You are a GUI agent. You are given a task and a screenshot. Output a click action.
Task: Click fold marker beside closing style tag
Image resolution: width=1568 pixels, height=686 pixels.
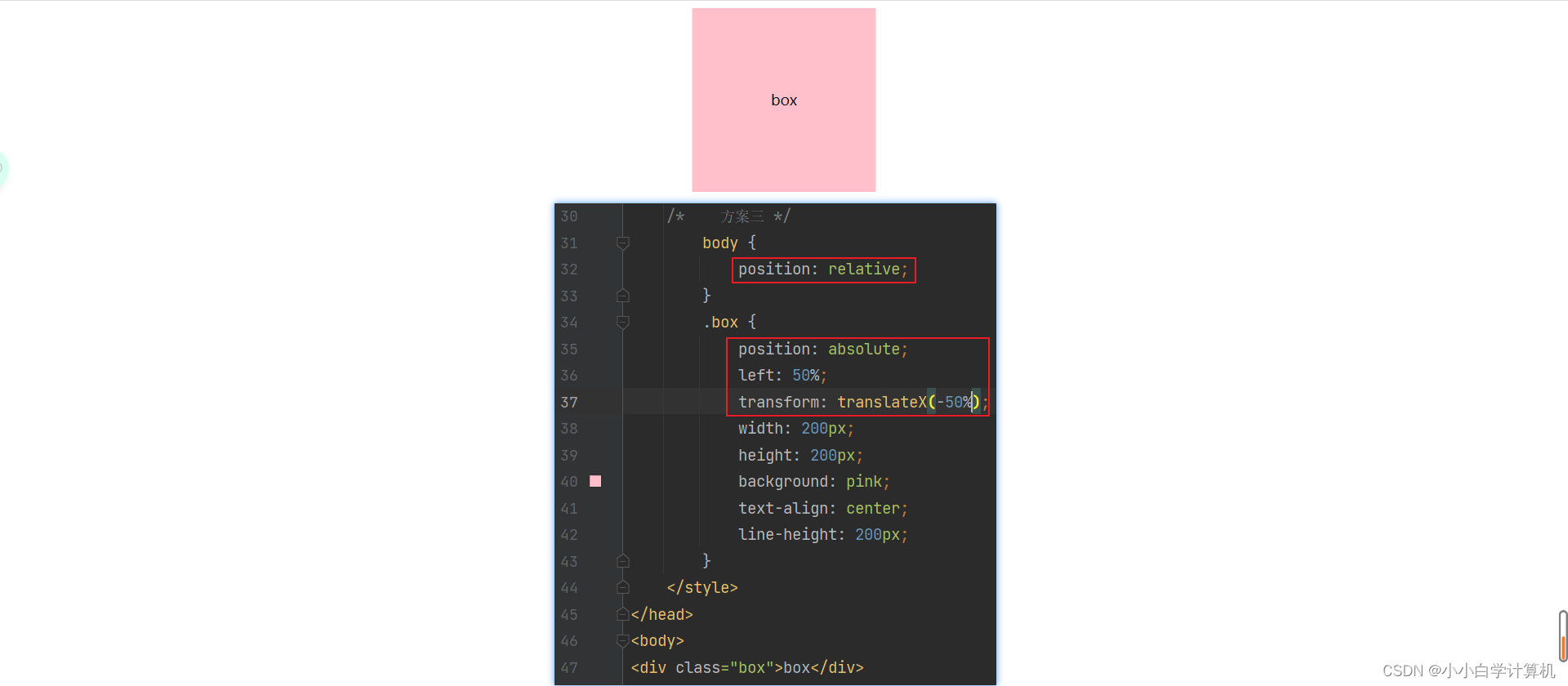coord(623,587)
